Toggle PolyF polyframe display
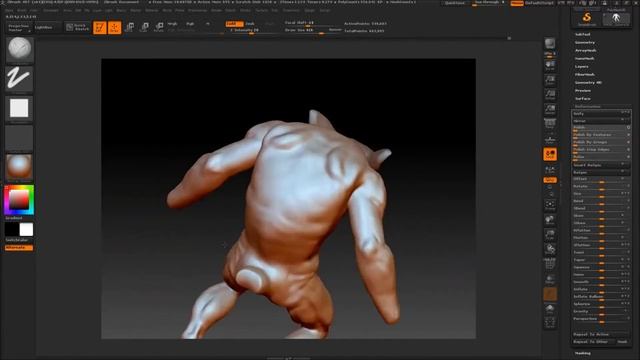The height and width of the screenshot is (360, 640). 550,264
